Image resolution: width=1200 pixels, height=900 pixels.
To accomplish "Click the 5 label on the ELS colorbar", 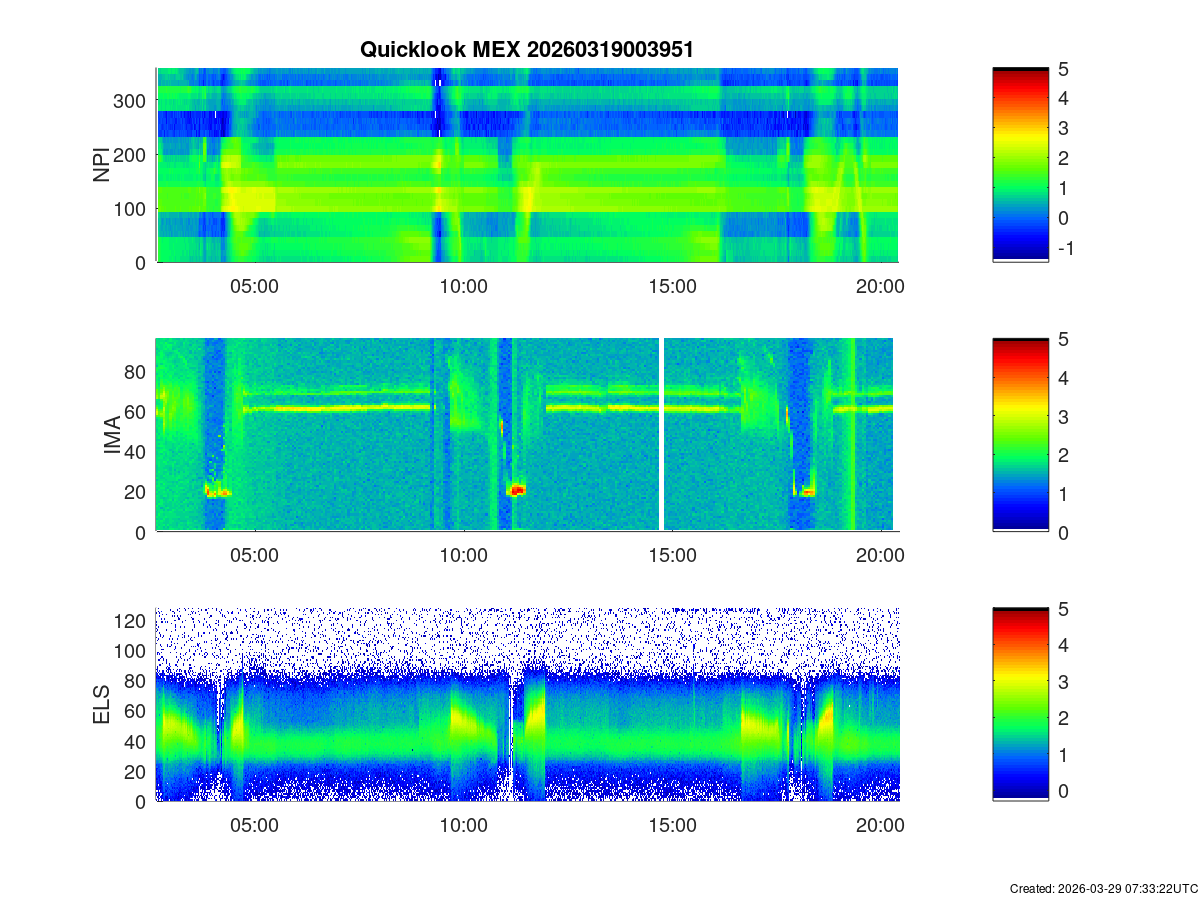I will pyautogui.click(x=1065, y=609).
